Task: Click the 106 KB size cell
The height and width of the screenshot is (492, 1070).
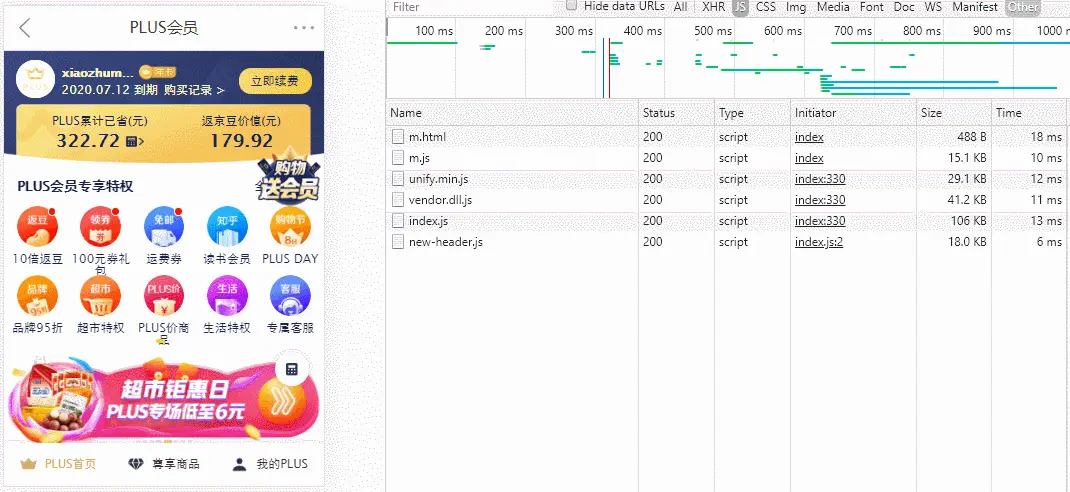Action: click(x=970, y=221)
